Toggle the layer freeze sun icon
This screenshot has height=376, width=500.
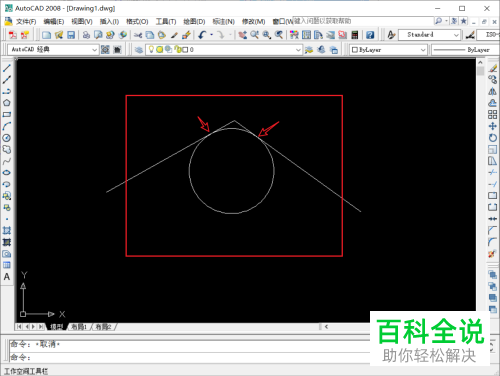(160, 49)
